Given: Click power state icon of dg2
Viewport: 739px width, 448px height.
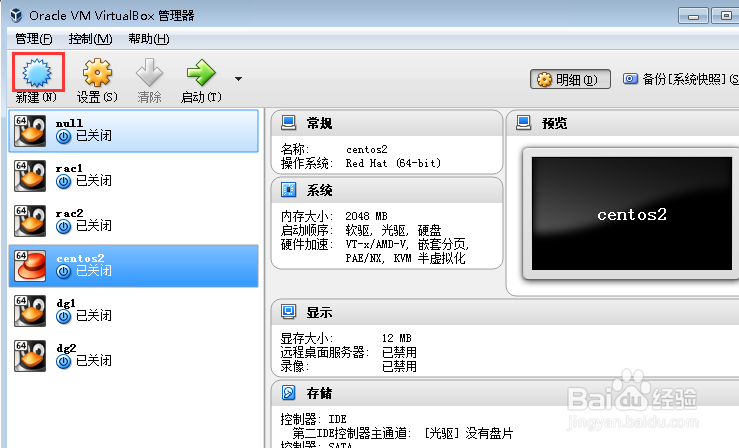Looking at the screenshot, I should click(63, 362).
